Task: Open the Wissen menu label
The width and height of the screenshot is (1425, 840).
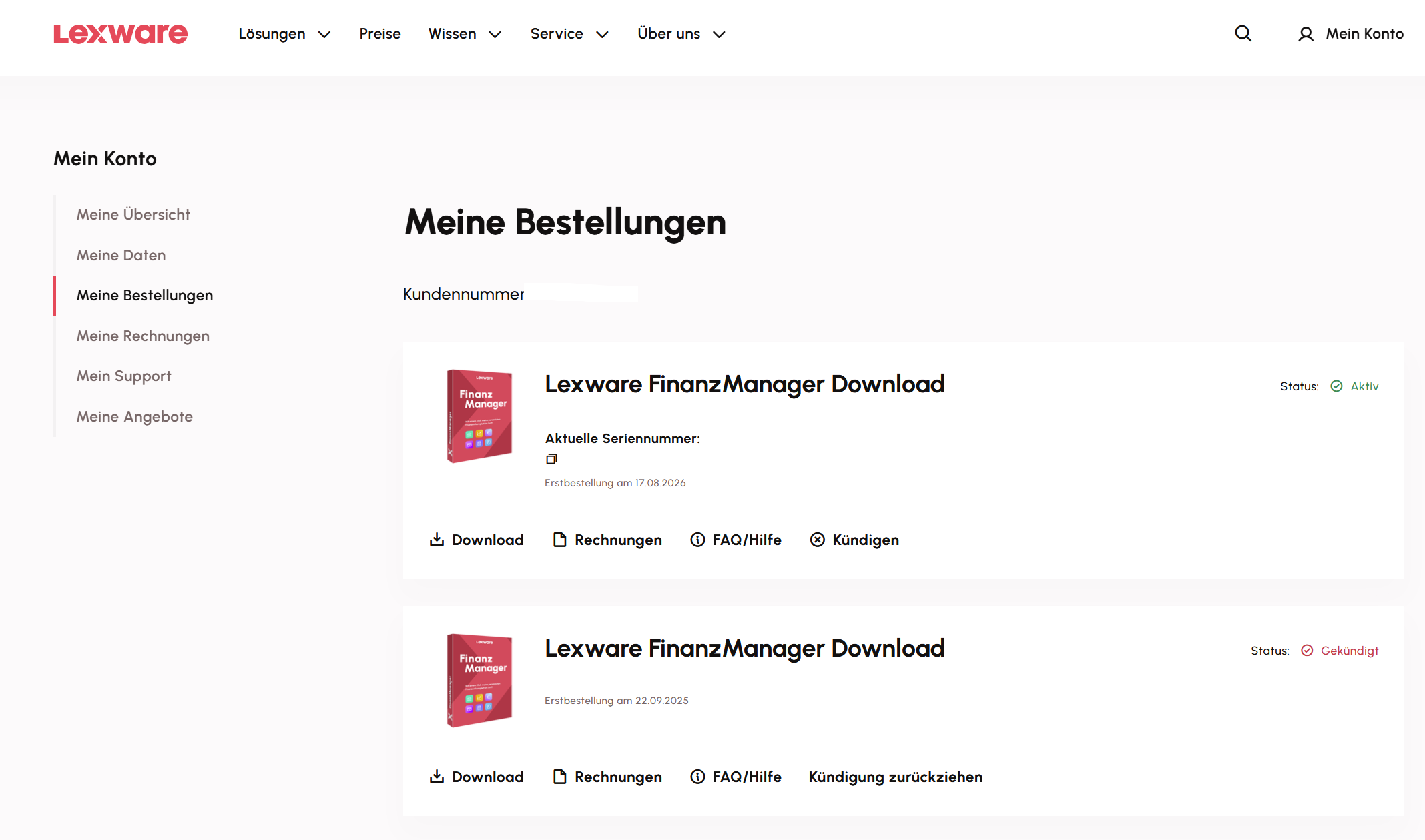Action: tap(452, 34)
